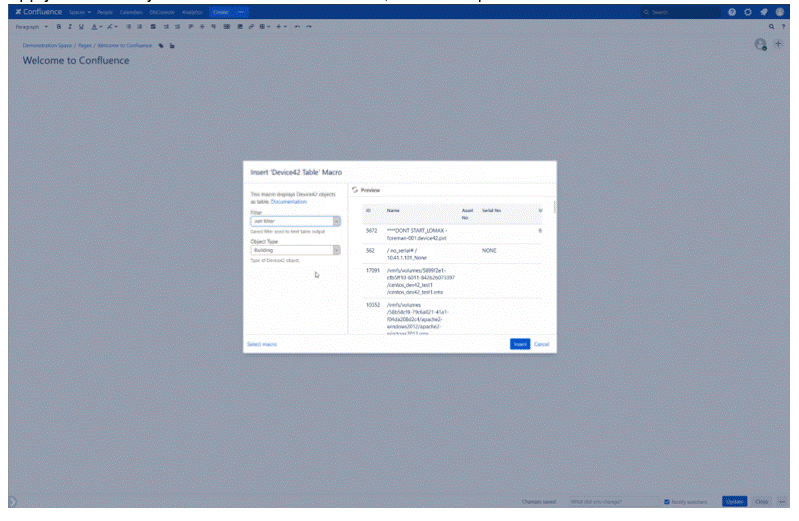Click the Documentation link
Viewport: 799px width, 521px height.
tap(289, 202)
